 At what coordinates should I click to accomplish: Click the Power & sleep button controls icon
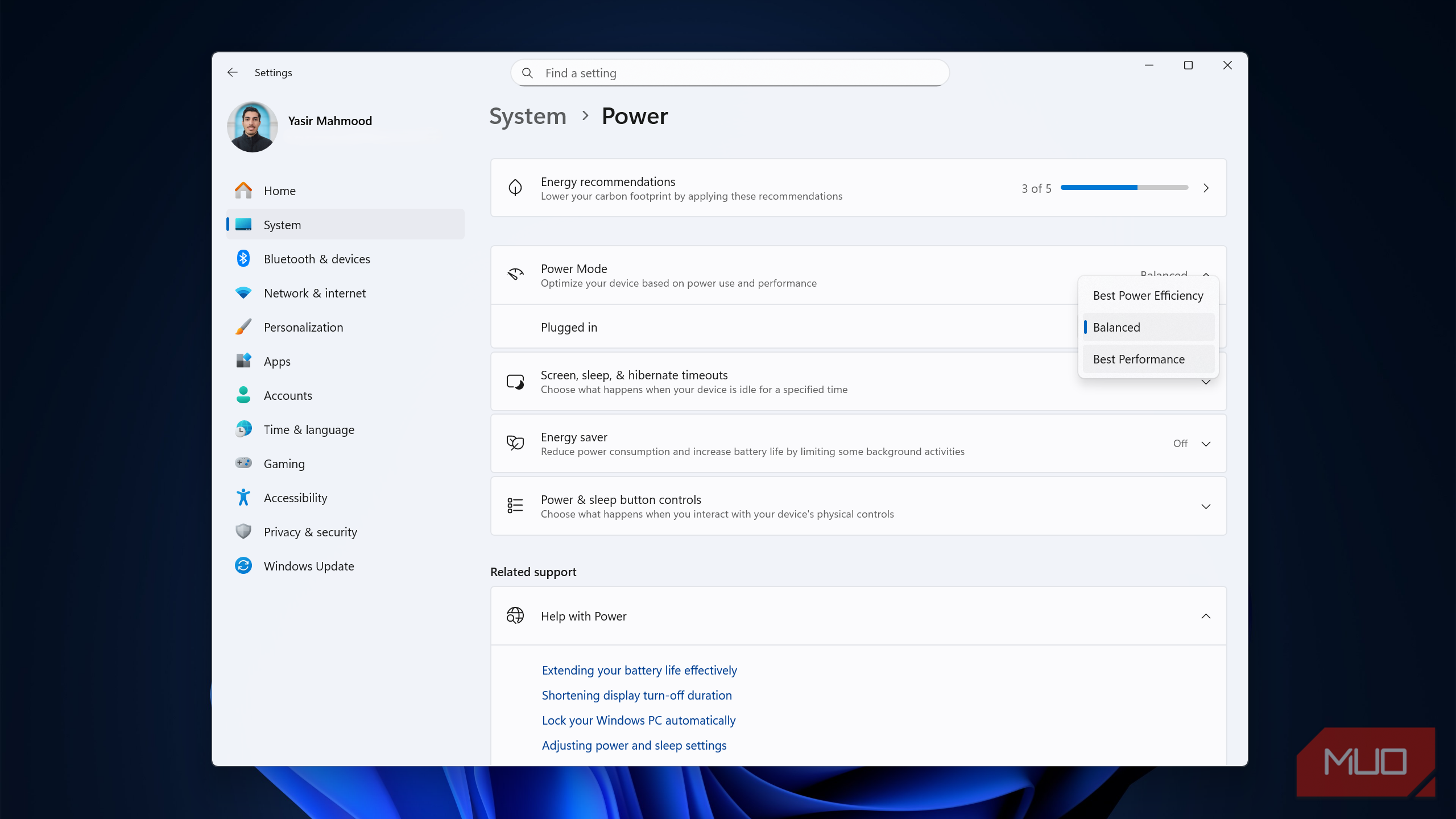(515, 506)
